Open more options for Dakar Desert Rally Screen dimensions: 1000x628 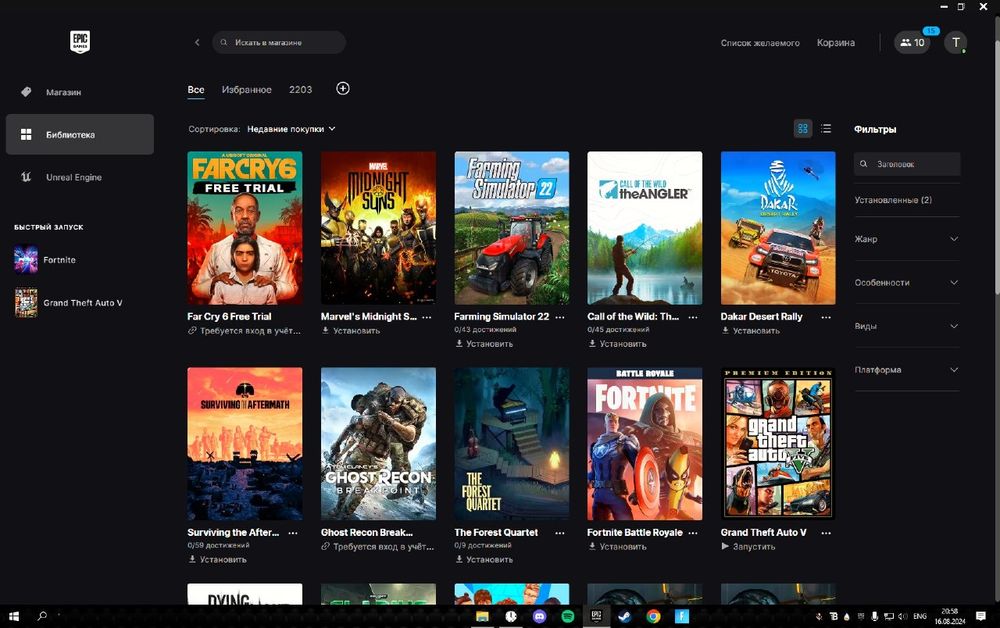coord(827,317)
